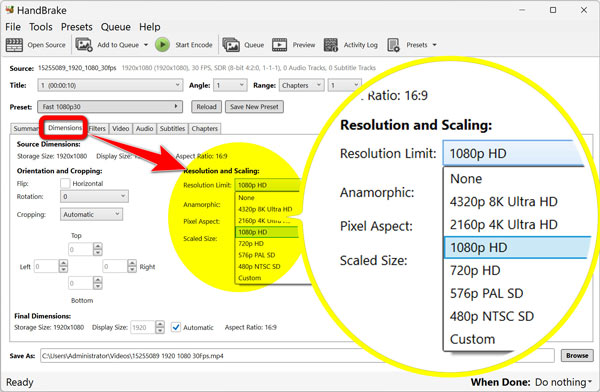Open the Tools menu
This screenshot has width=600, height=392.
[x=41, y=27]
